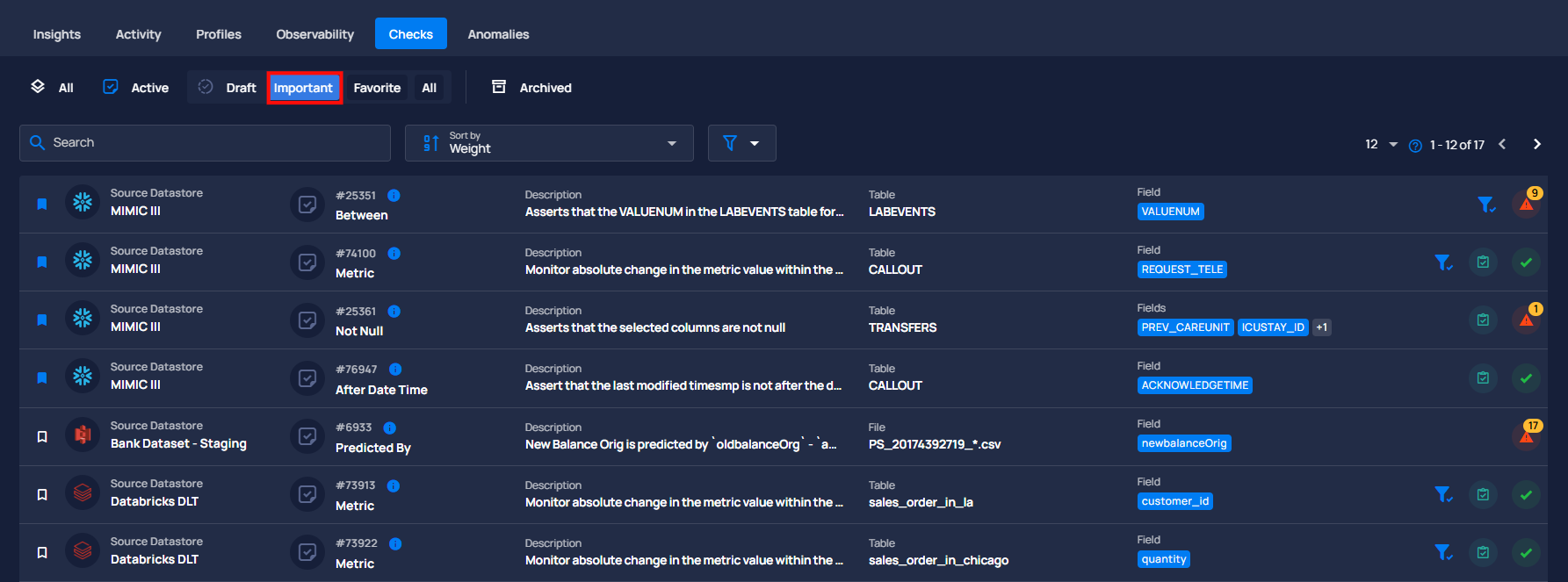Bookmark check #73922 for quantity
This screenshot has height=582, width=1568.
pos(41,552)
